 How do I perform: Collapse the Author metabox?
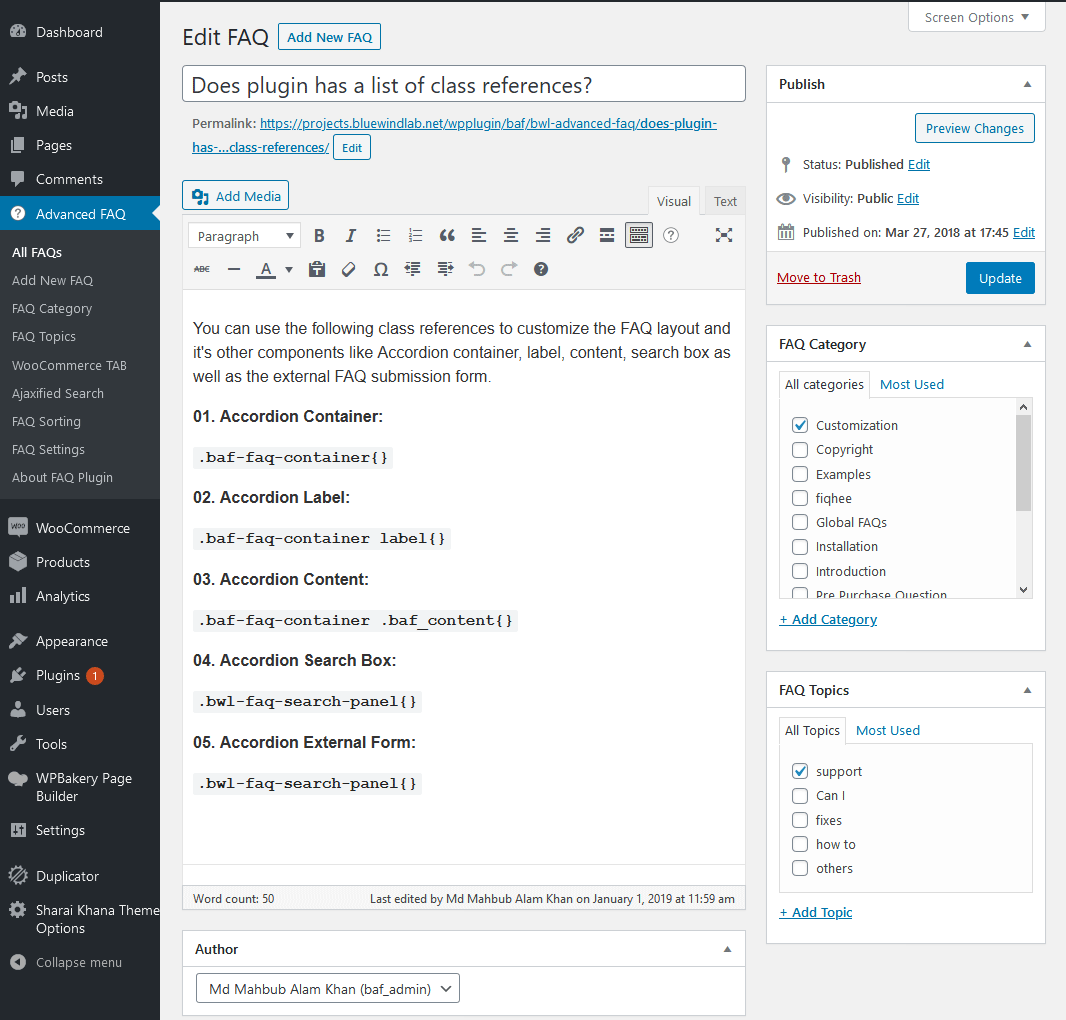[x=727, y=949]
